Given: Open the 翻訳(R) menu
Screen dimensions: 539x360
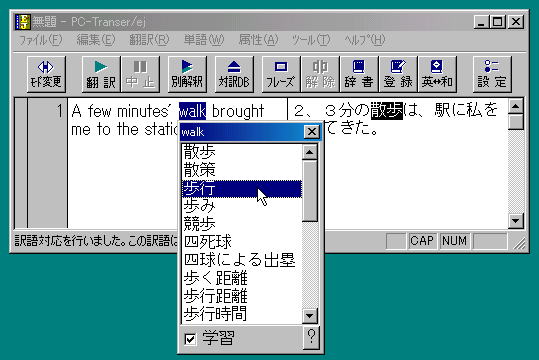Looking at the screenshot, I should coord(149,40).
